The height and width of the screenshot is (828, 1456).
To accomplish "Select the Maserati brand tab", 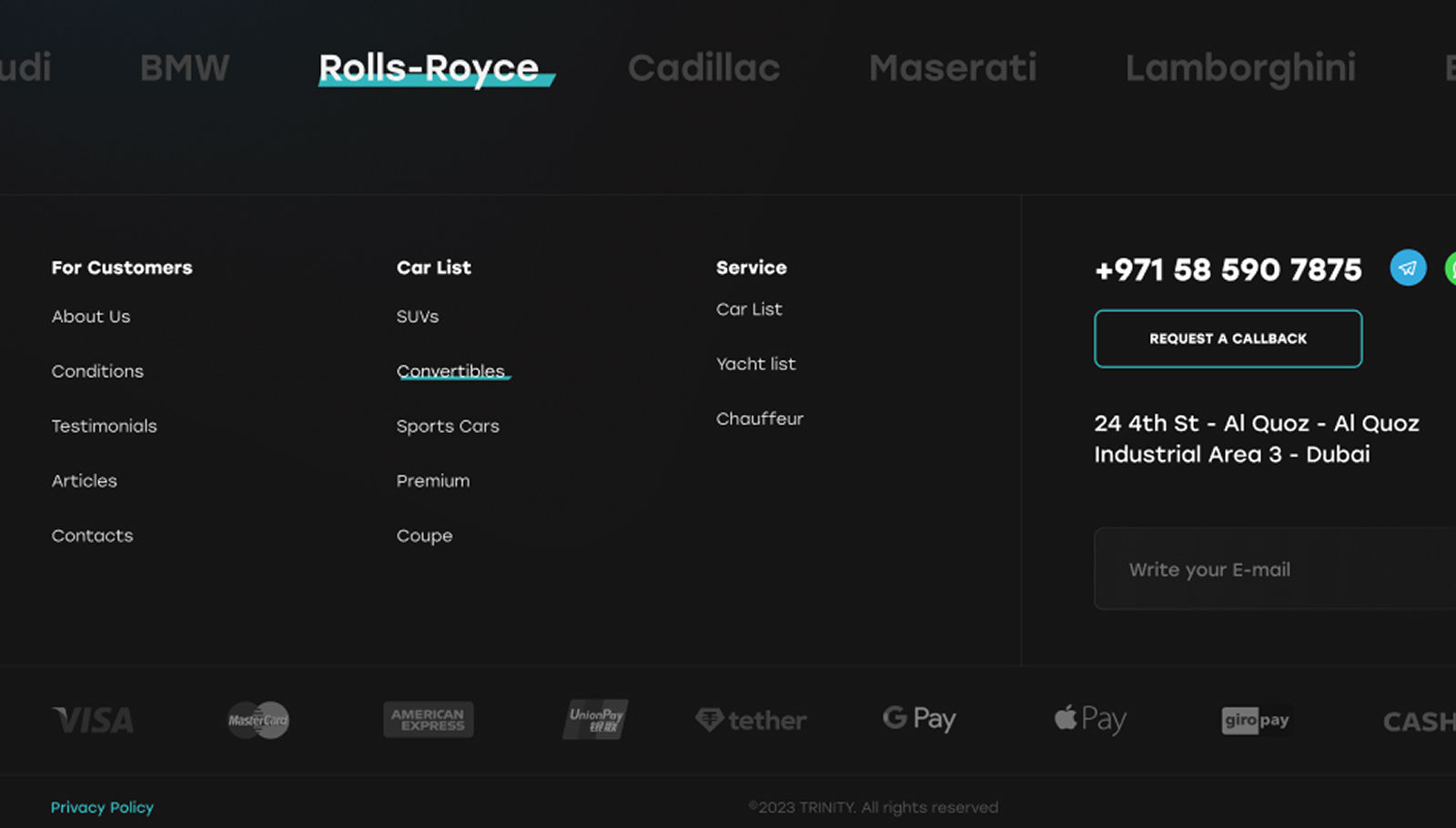I will click(953, 68).
